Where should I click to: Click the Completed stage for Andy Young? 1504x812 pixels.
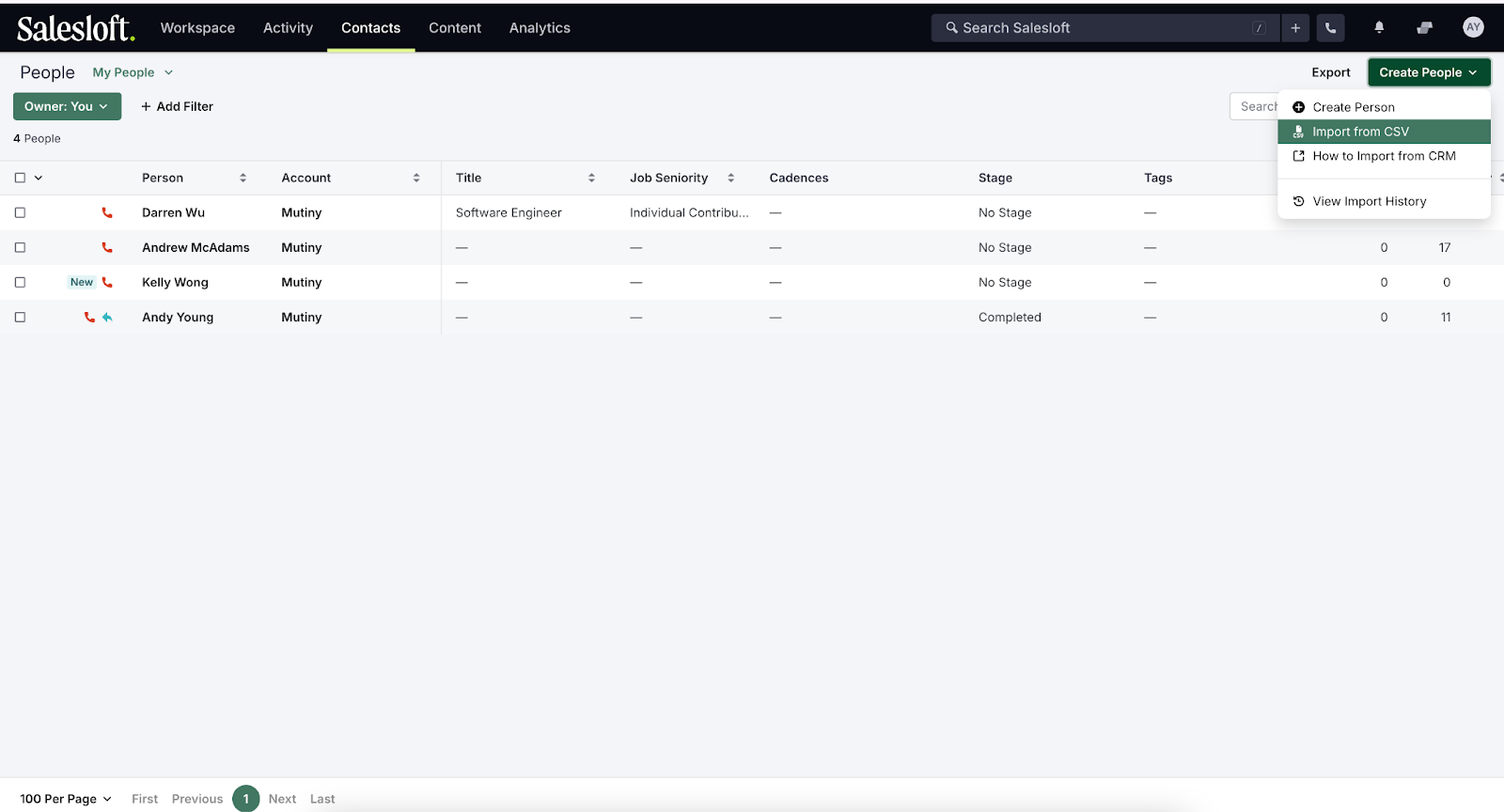[1010, 318]
